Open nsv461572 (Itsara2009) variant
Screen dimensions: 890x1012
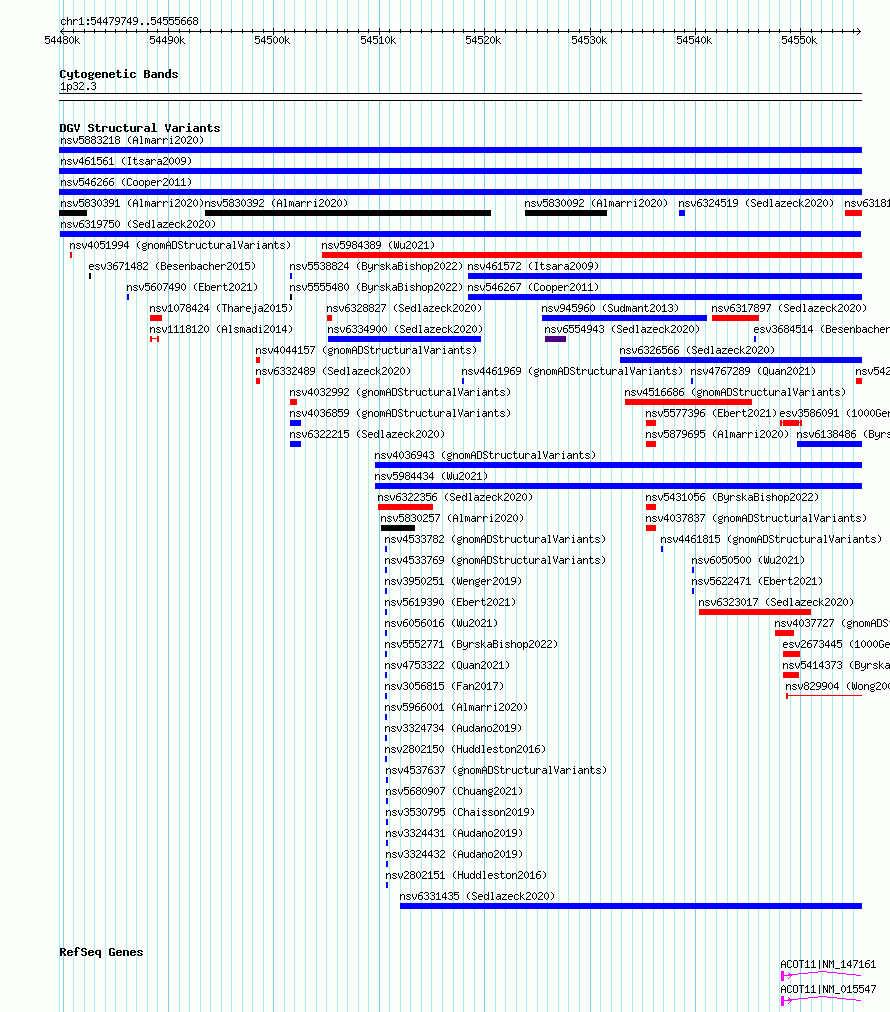(533, 266)
